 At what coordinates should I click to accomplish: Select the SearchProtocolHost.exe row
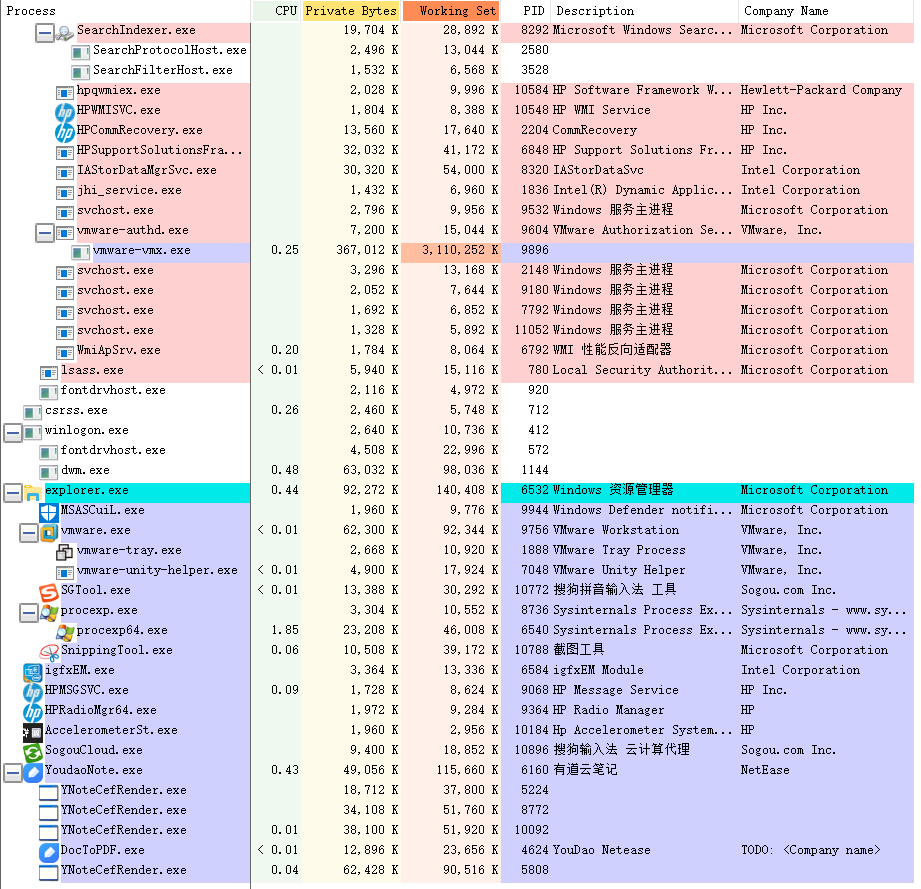pyautogui.click(x=457, y=50)
